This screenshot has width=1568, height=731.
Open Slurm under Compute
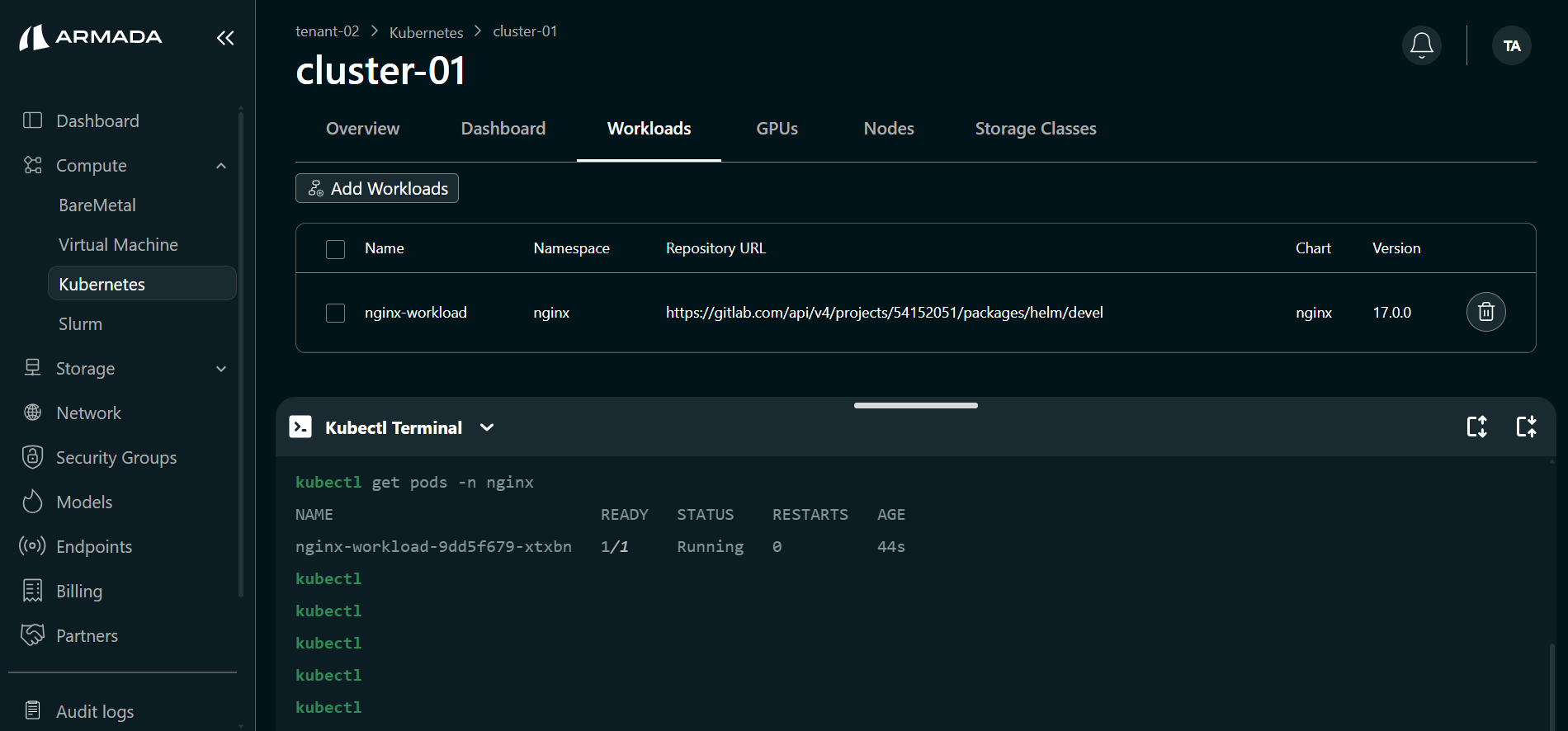[x=80, y=324]
